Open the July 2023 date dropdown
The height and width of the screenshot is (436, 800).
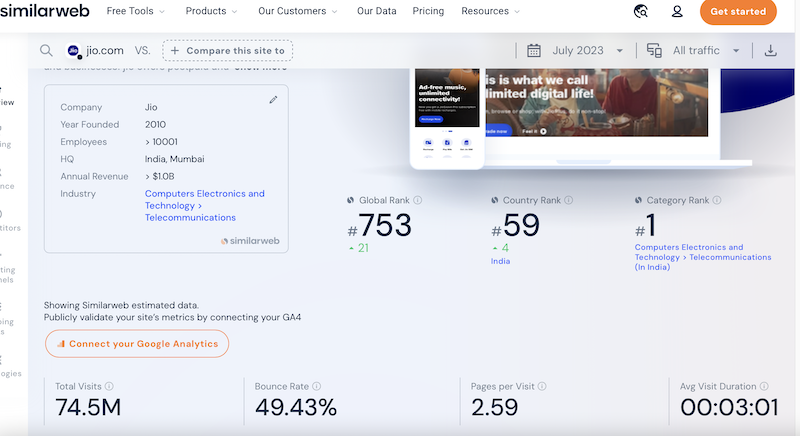pyautogui.click(x=575, y=51)
